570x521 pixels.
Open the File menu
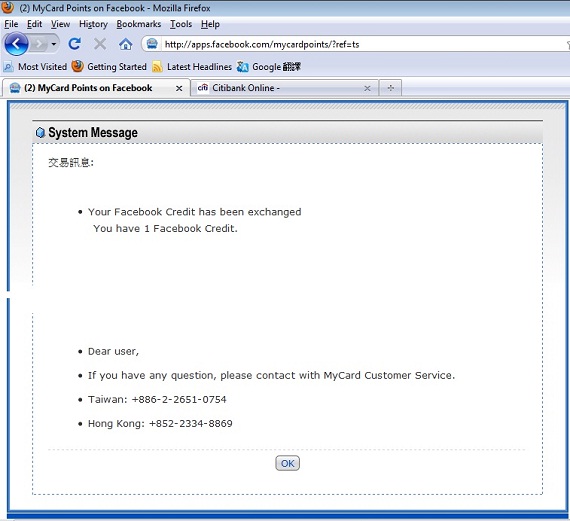pos(11,24)
